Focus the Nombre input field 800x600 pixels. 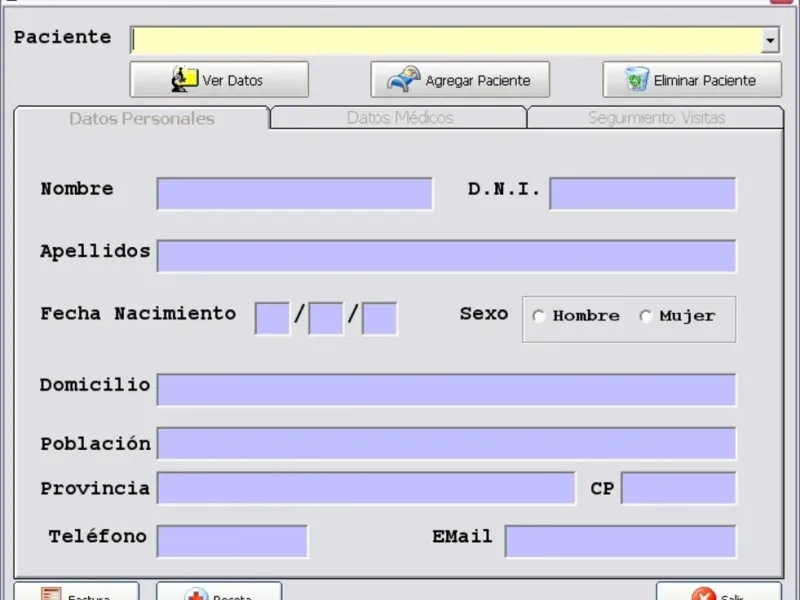tap(295, 194)
